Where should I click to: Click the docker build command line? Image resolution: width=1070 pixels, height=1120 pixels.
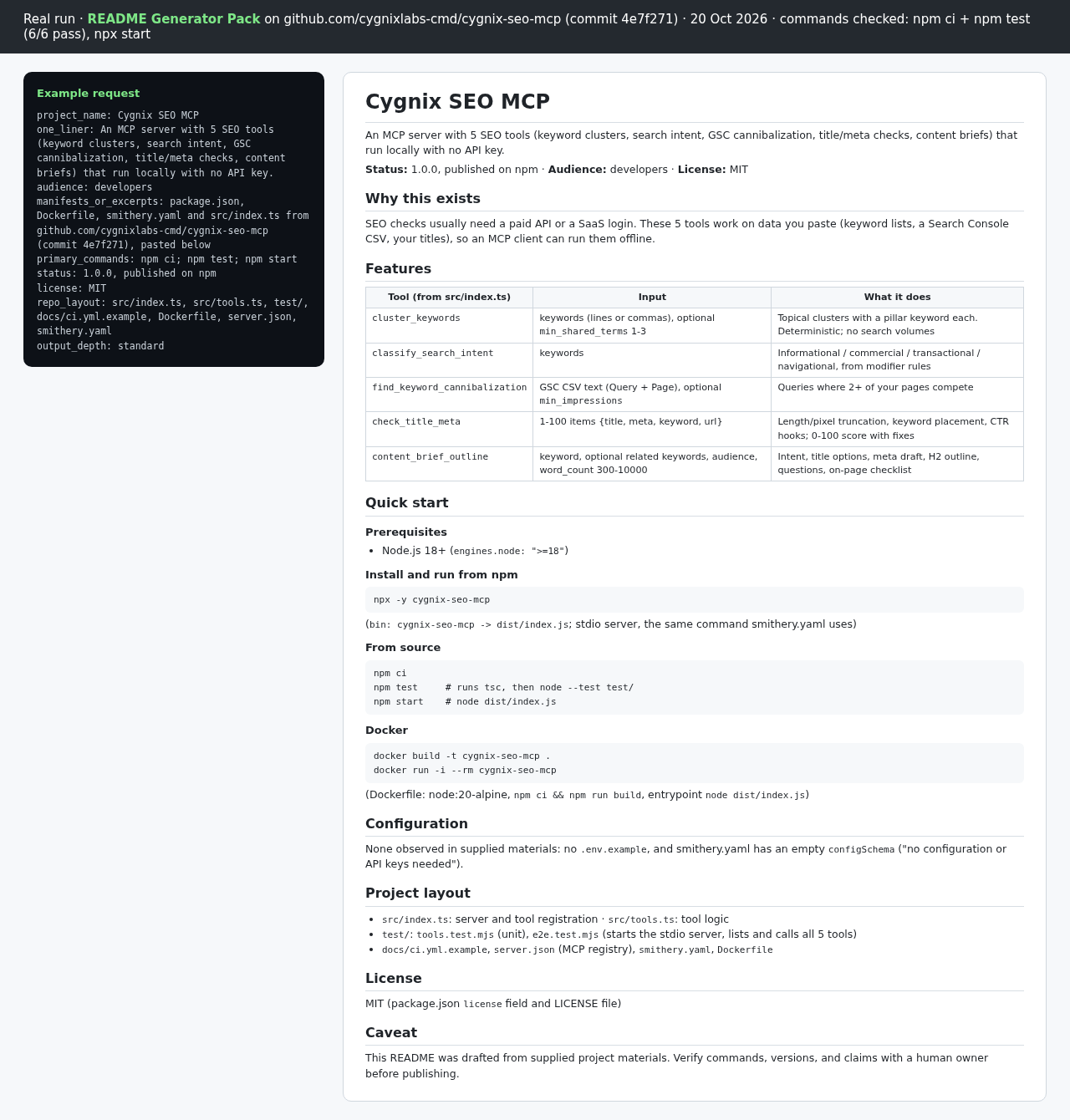(x=461, y=756)
